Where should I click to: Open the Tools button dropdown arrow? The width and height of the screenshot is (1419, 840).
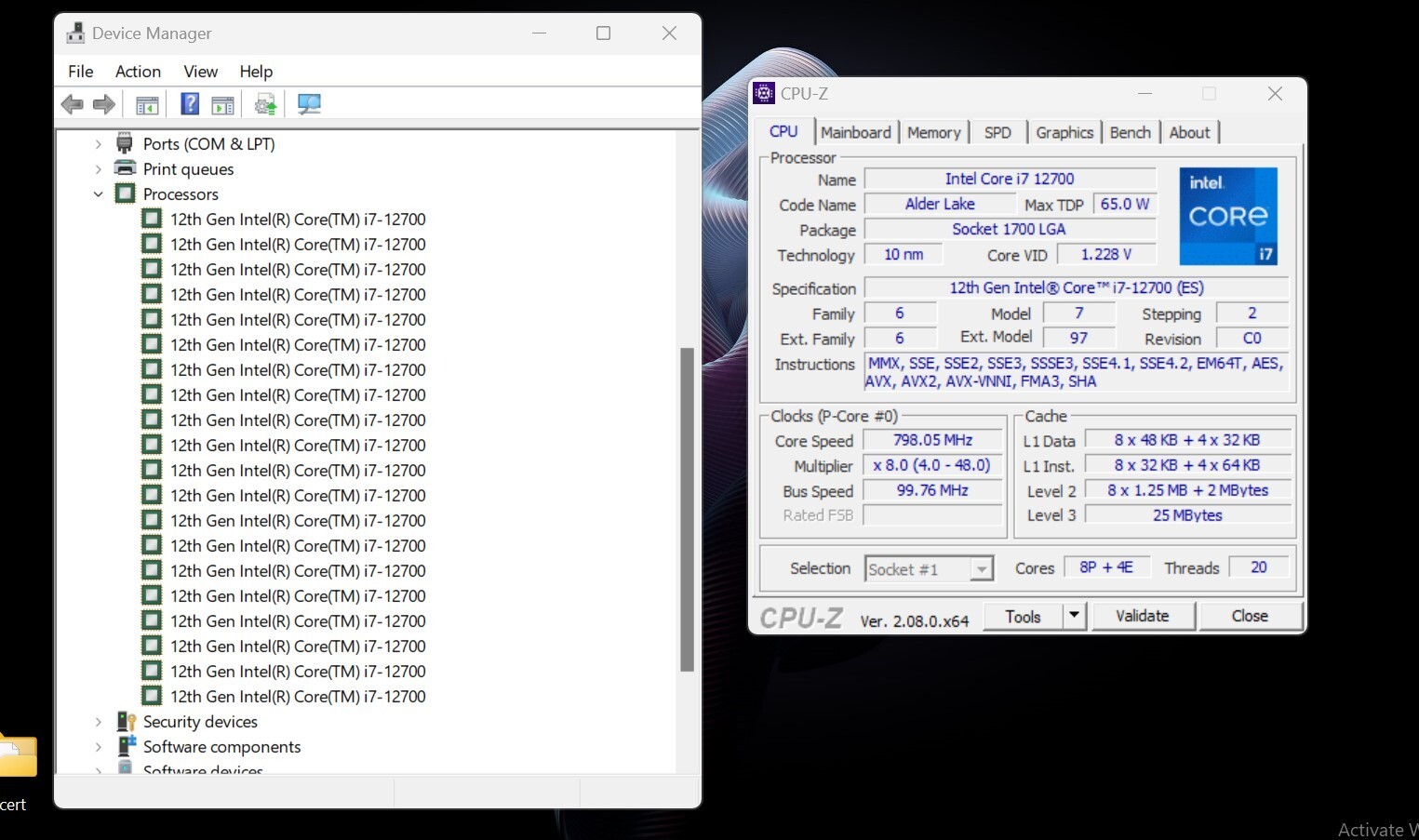(1075, 616)
